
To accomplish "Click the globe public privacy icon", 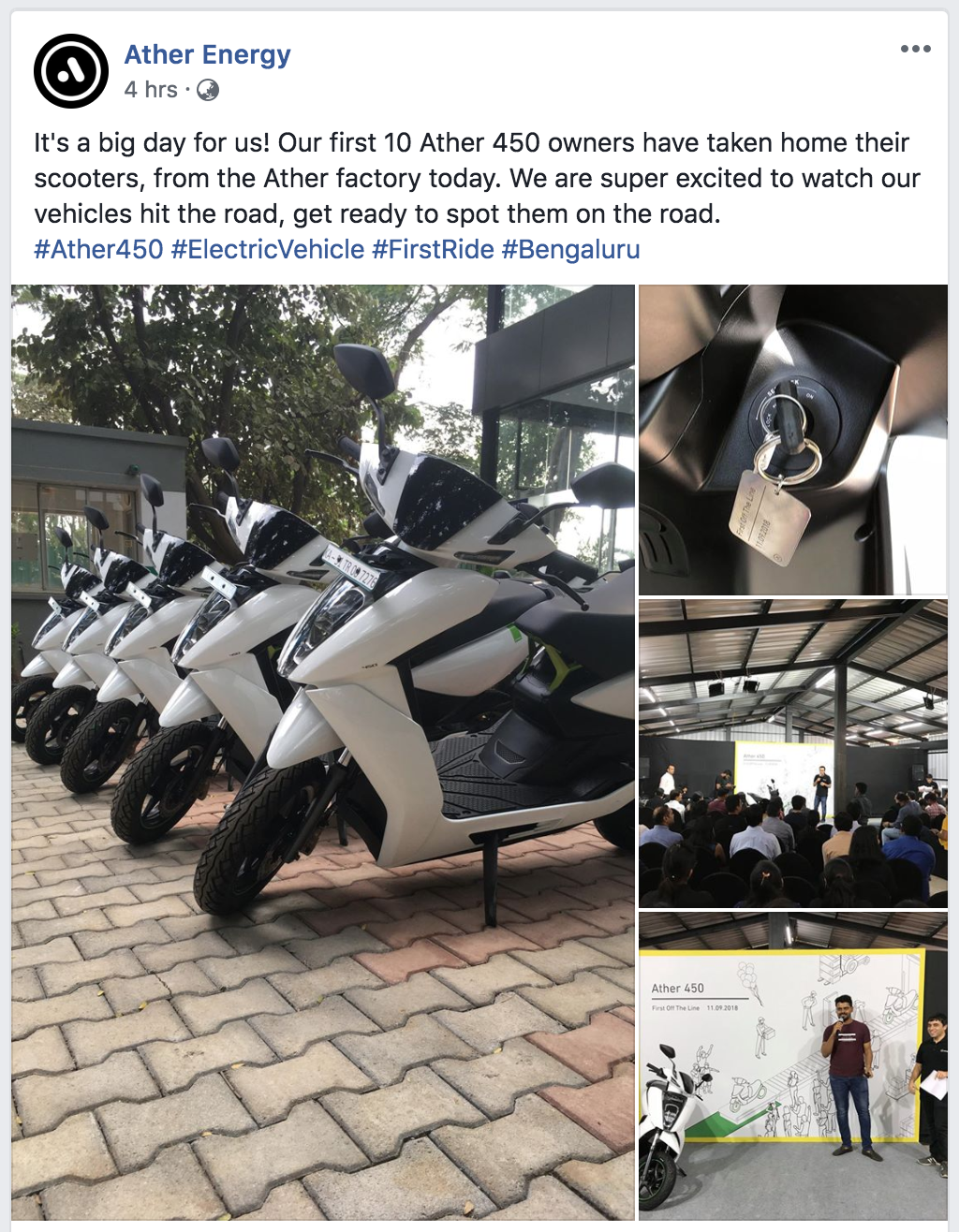I will 208,90.
